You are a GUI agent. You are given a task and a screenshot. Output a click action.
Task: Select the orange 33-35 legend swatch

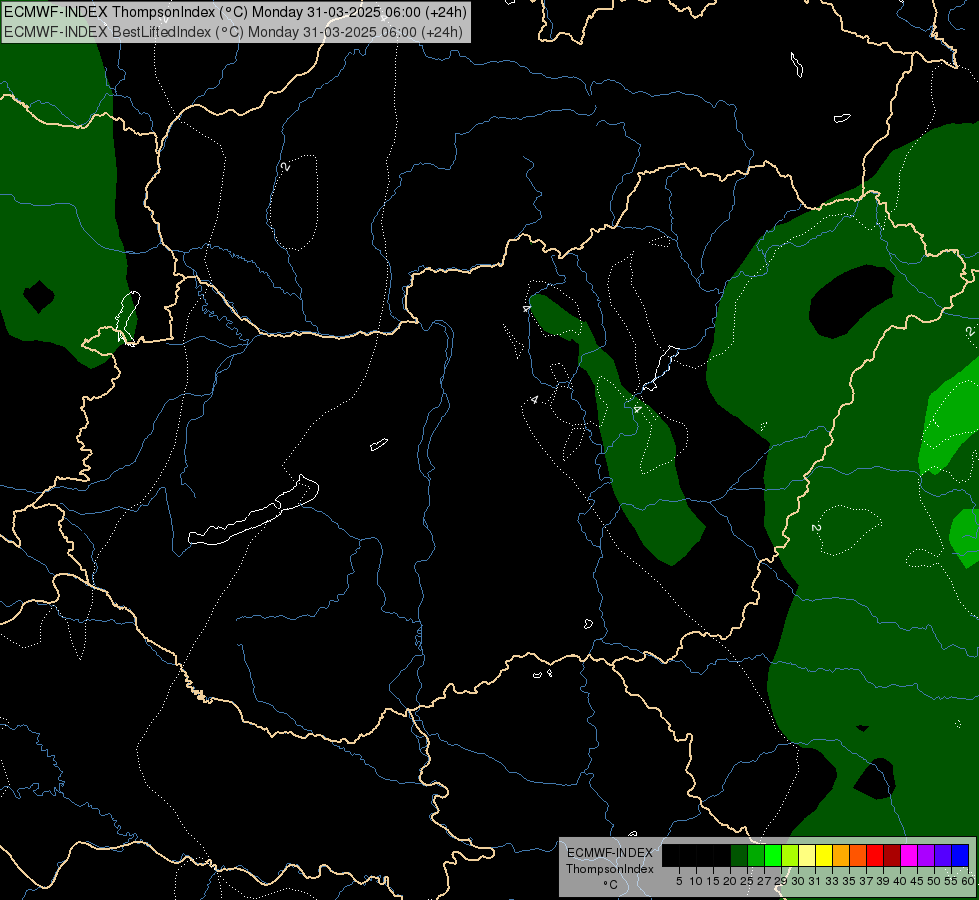(841, 855)
